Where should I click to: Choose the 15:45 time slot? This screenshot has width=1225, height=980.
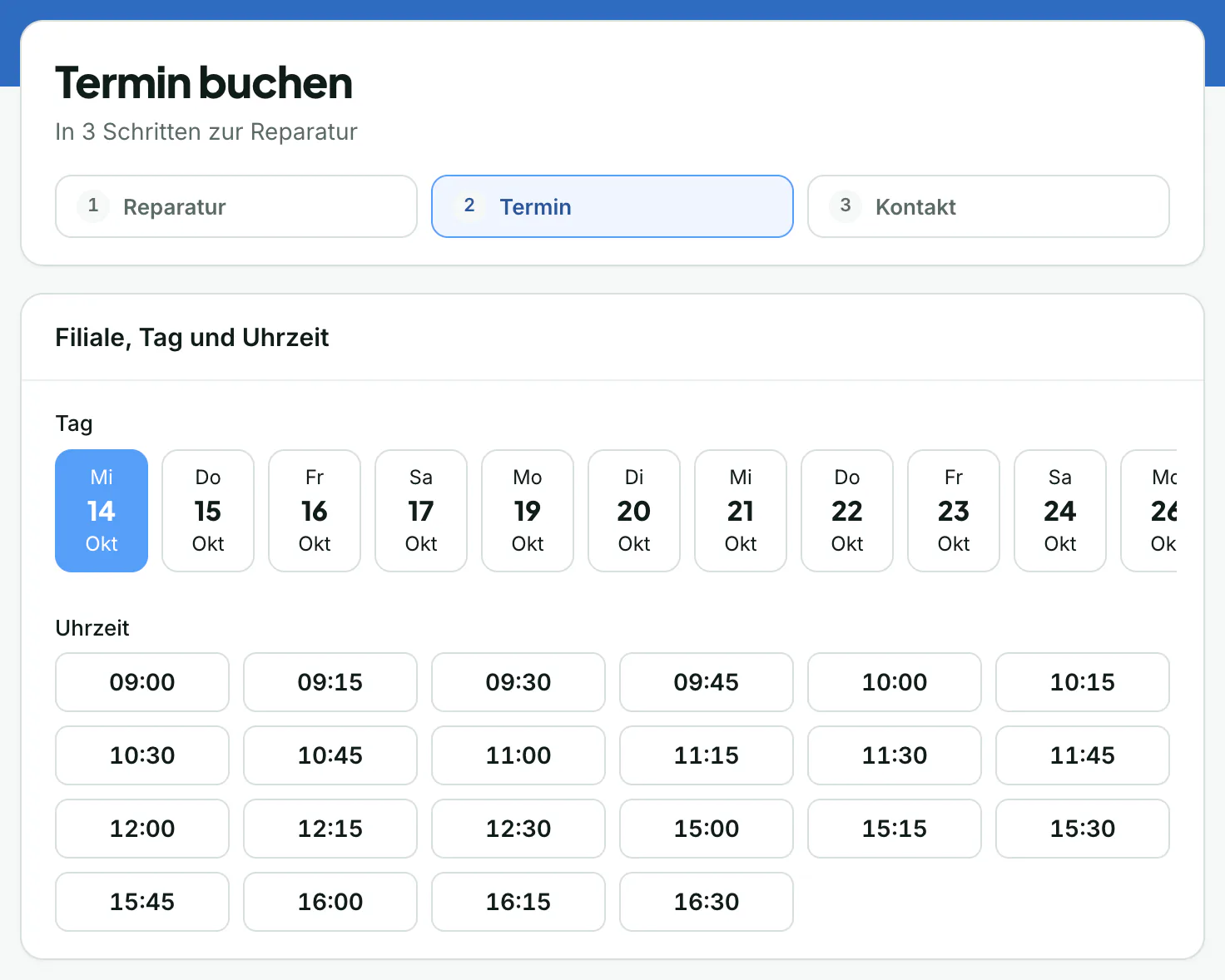142,902
